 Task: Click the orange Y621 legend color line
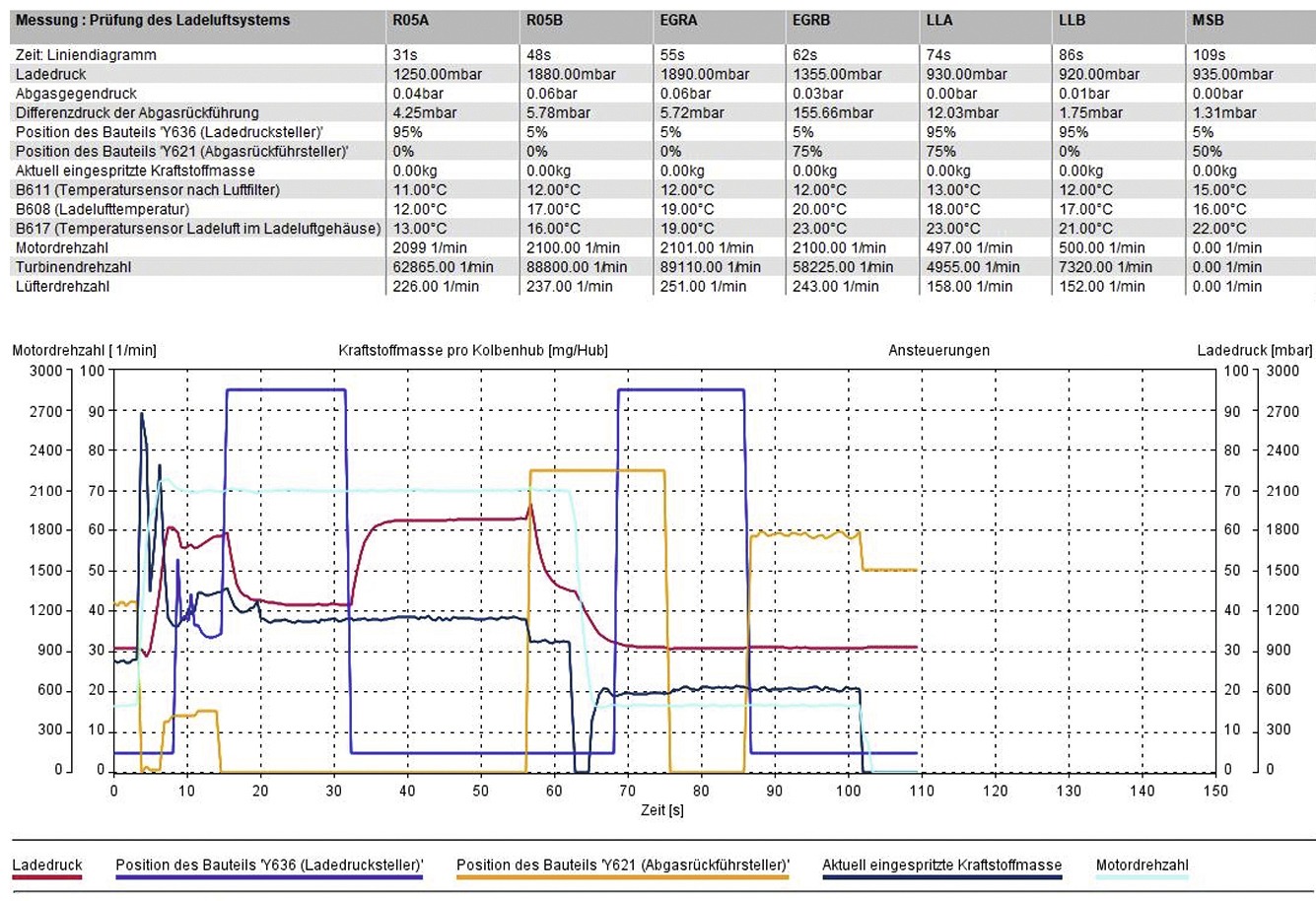[x=622, y=876]
